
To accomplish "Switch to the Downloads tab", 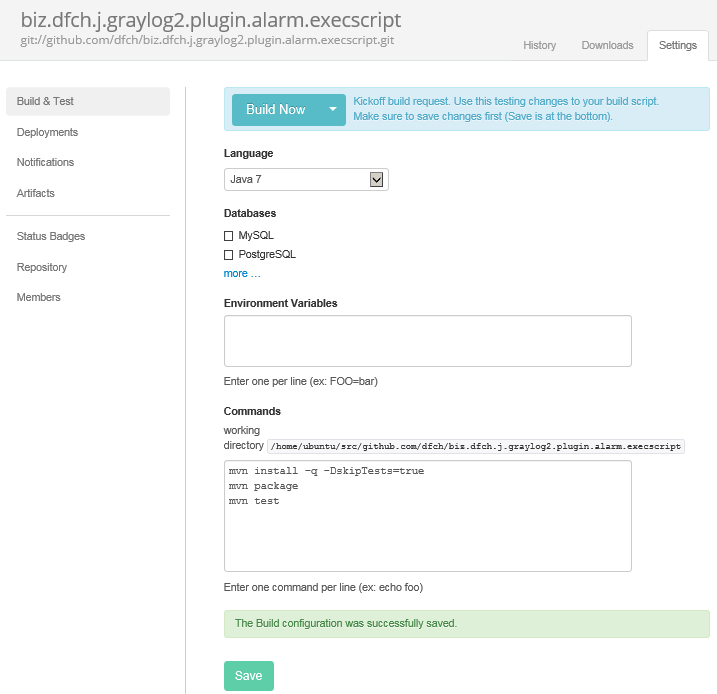I will click(x=607, y=46).
